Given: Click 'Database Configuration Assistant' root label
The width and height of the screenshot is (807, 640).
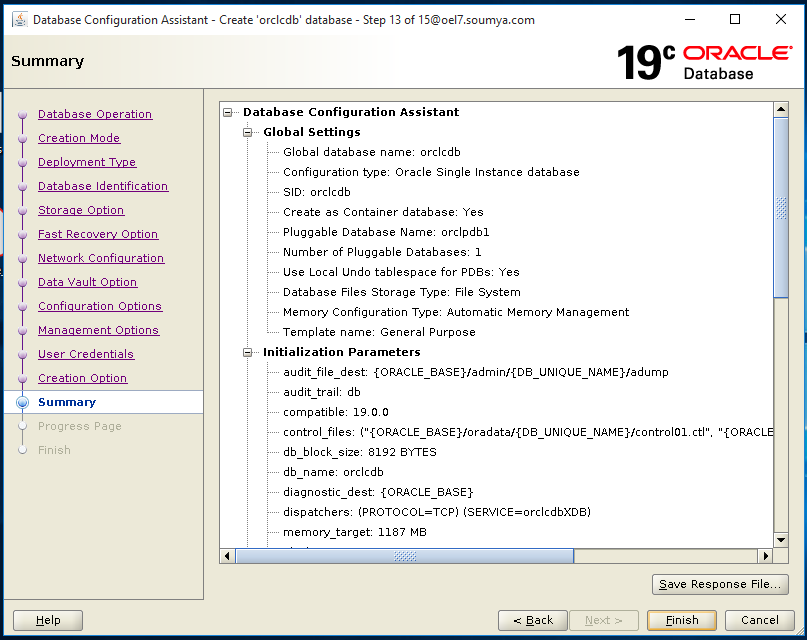Looking at the screenshot, I should tap(351, 112).
